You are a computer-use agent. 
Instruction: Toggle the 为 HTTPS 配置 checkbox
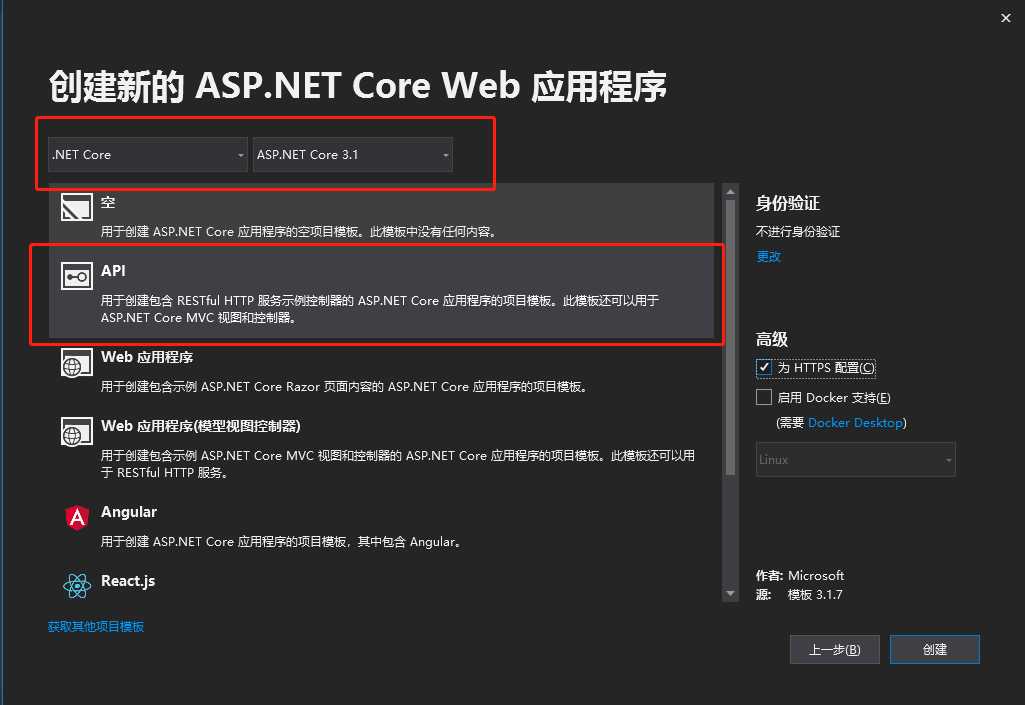(x=764, y=368)
